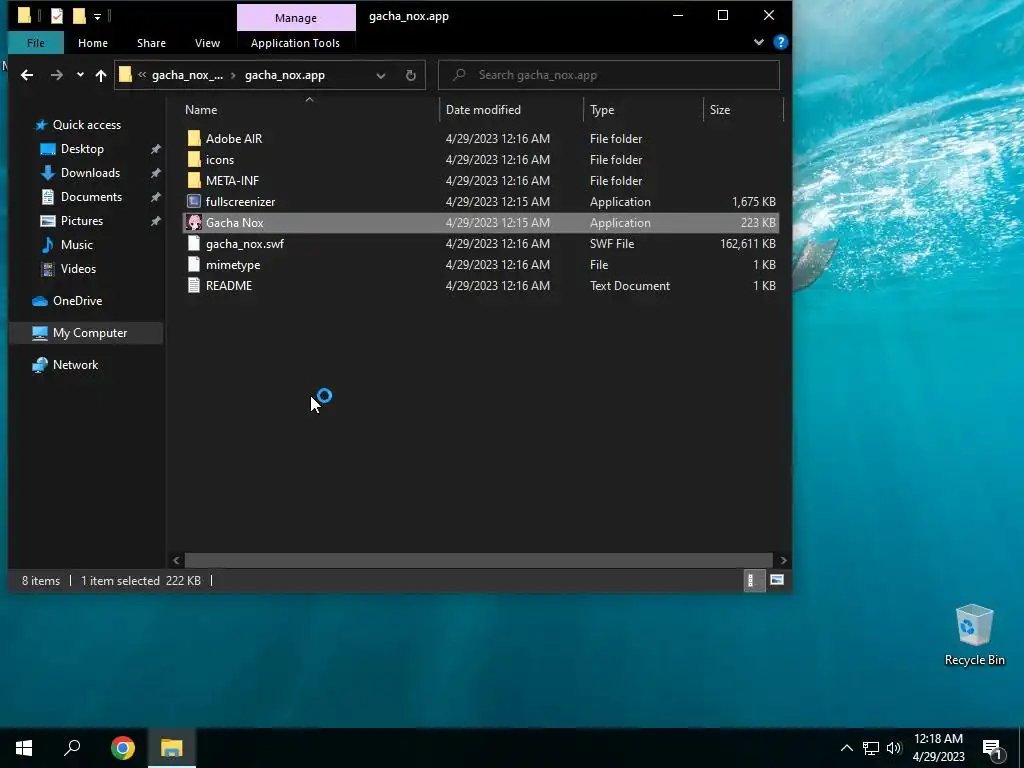The image size is (1024, 768).
Task: Open the Adobe AIR folder icon
Action: 194,138
